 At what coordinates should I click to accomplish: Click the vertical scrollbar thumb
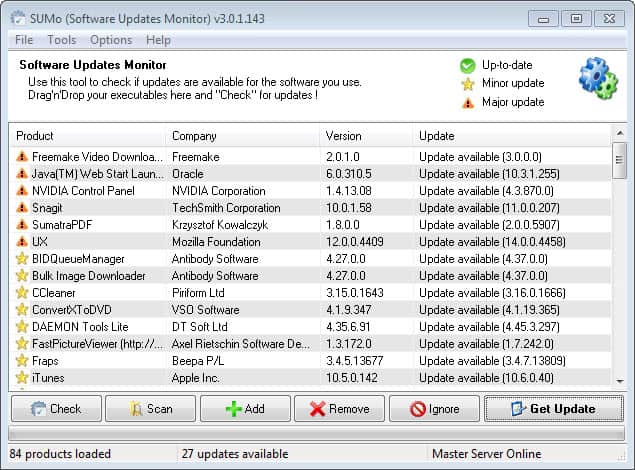coord(620,160)
